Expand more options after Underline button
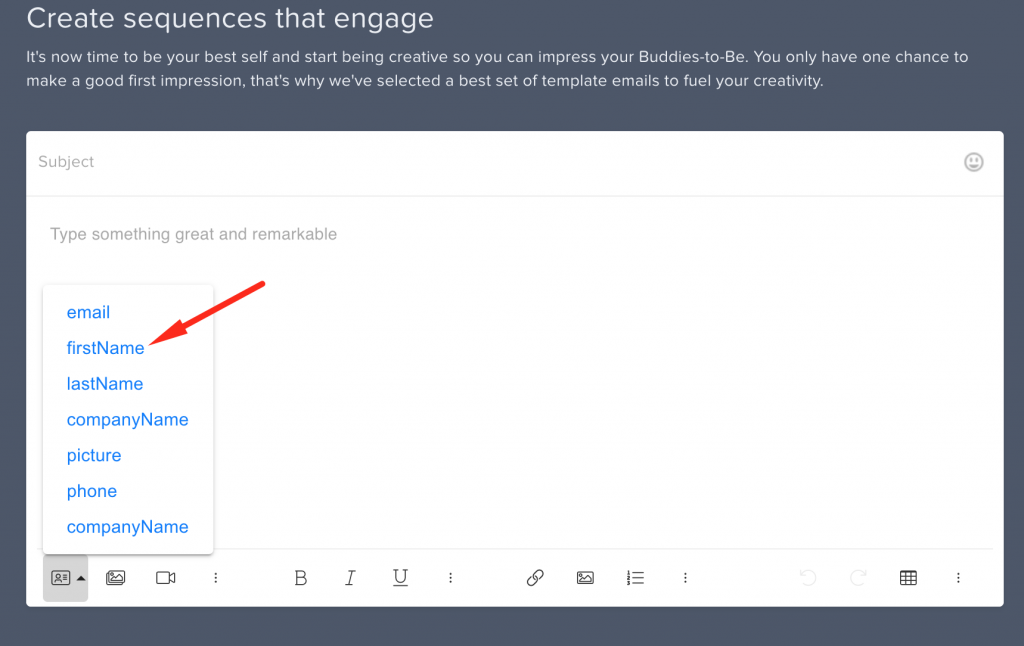The image size is (1024, 646). 451,578
